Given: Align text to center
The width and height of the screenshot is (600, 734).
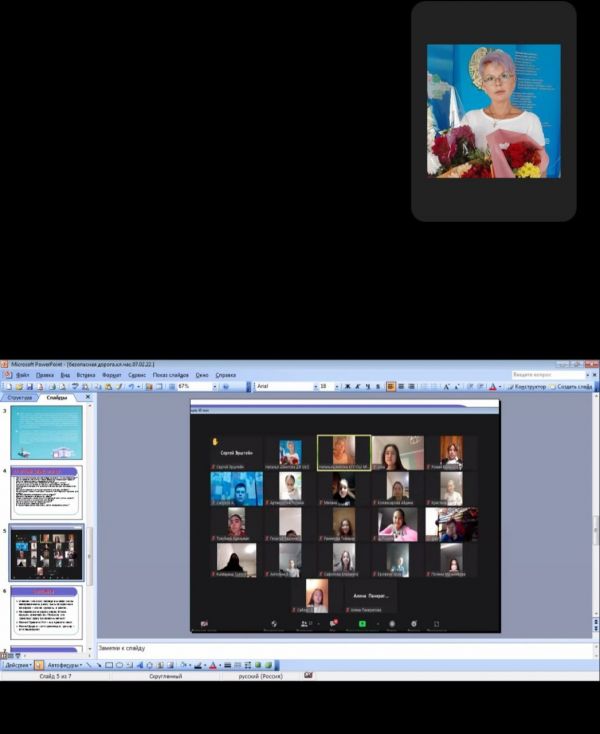Looking at the screenshot, I should [401, 386].
